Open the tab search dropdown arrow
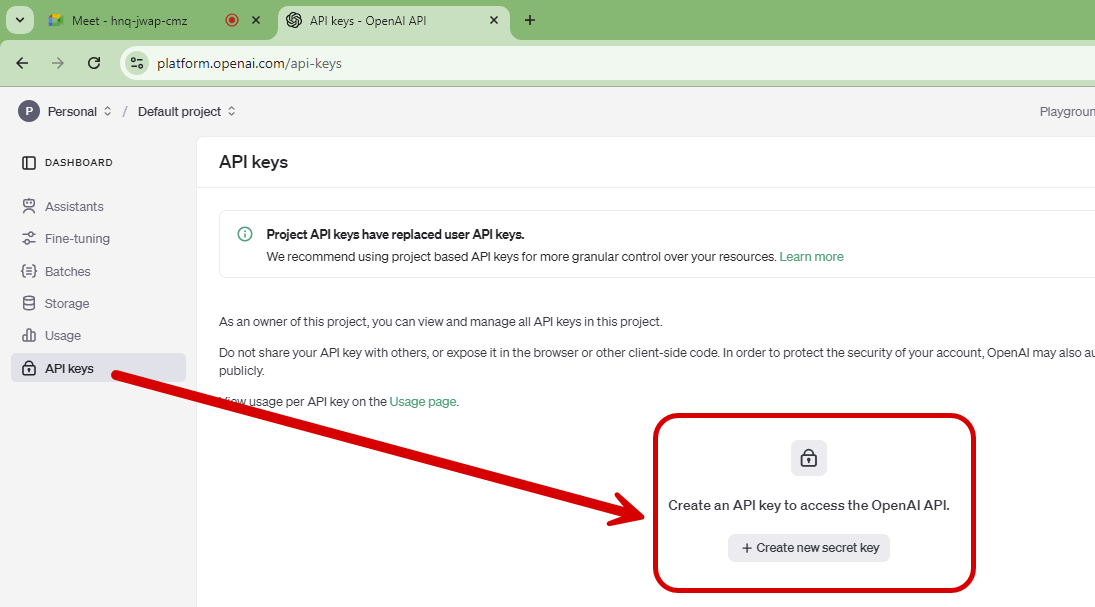The height and width of the screenshot is (607, 1095). [x=20, y=20]
